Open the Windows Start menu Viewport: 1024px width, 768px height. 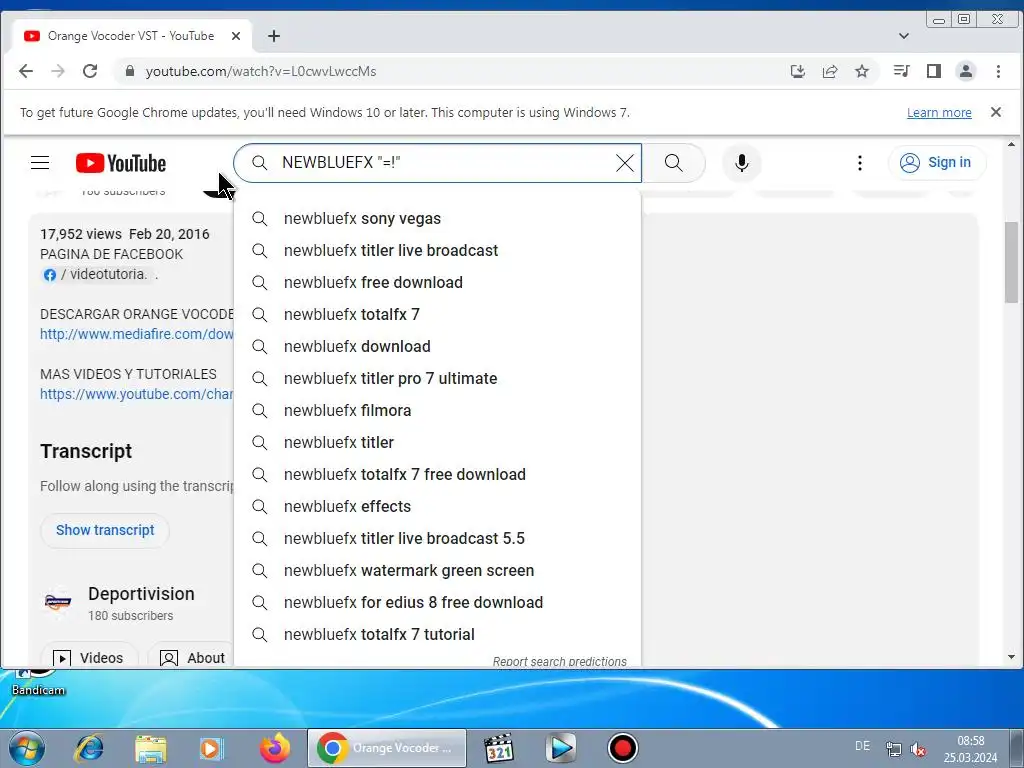click(27, 748)
